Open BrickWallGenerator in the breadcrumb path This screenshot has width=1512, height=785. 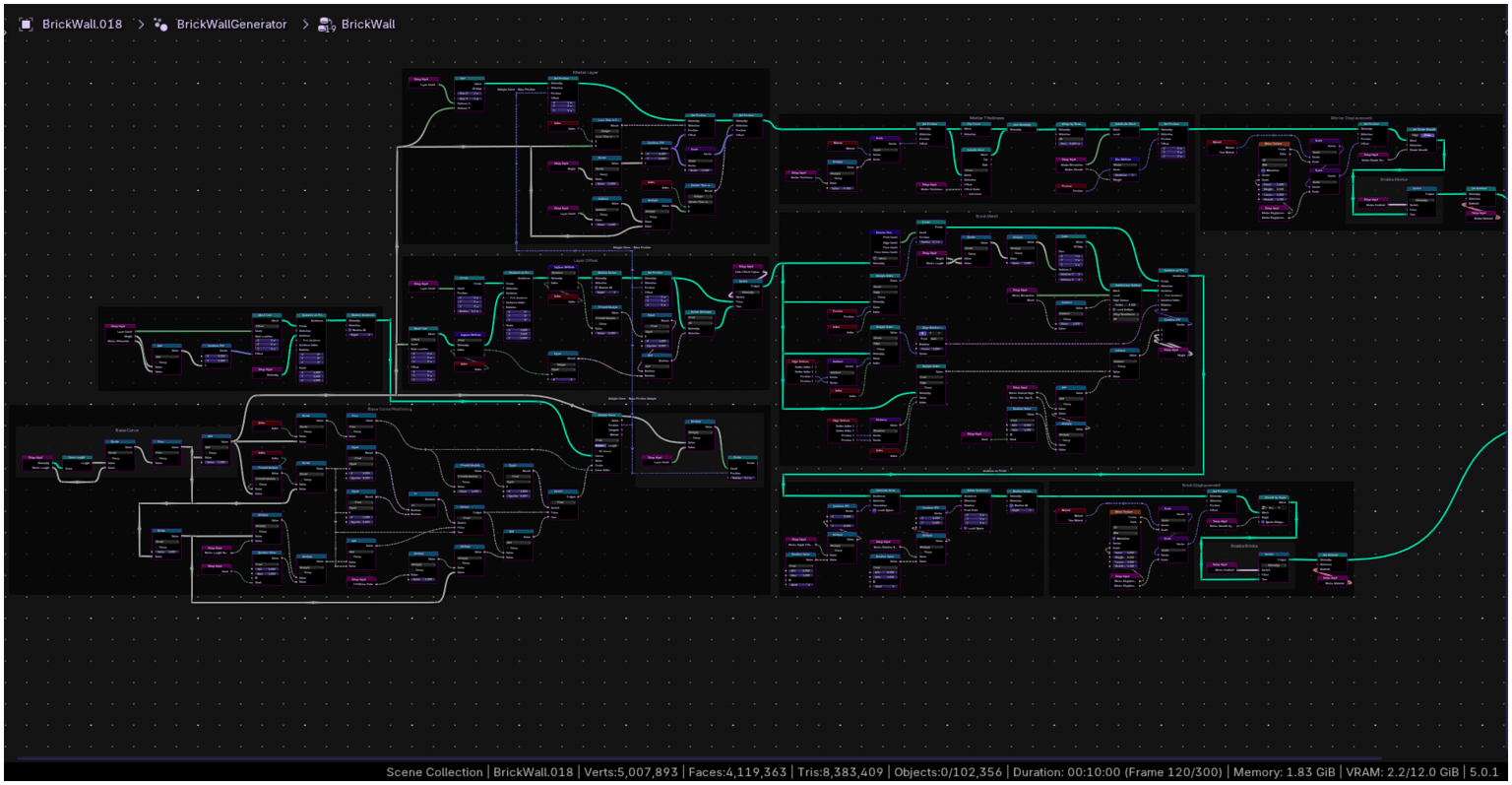pyautogui.click(x=232, y=24)
